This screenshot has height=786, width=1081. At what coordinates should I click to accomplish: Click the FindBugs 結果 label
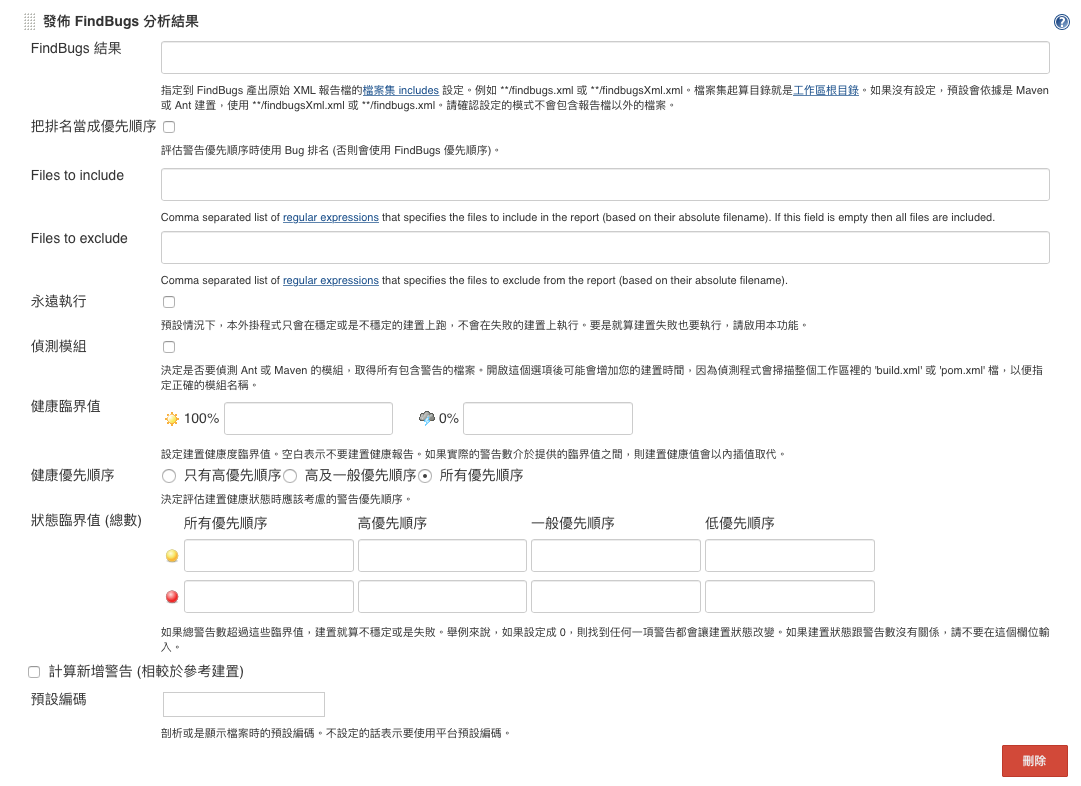pyautogui.click(x=76, y=48)
